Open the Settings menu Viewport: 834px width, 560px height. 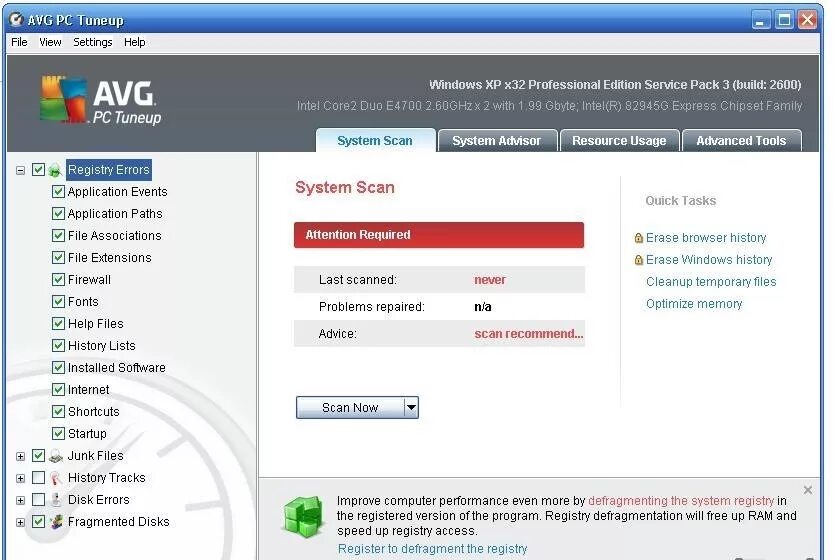point(93,42)
